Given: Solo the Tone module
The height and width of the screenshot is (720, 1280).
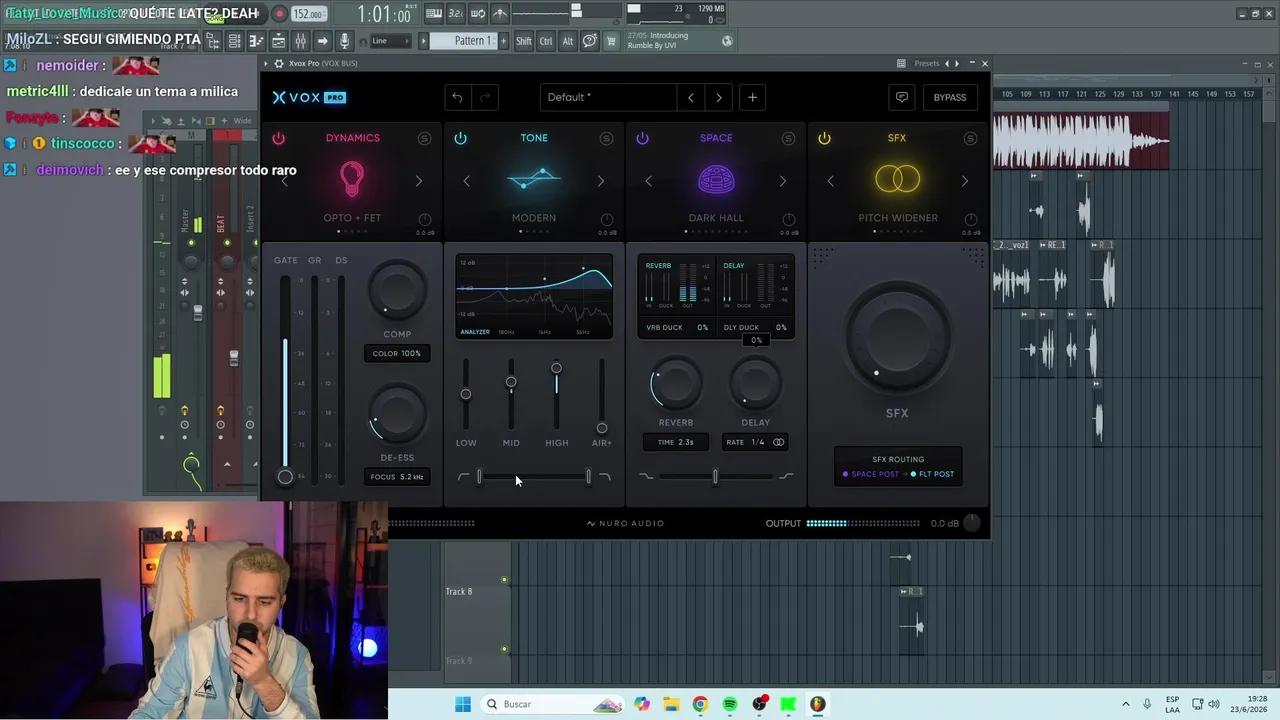Looking at the screenshot, I should (606, 138).
